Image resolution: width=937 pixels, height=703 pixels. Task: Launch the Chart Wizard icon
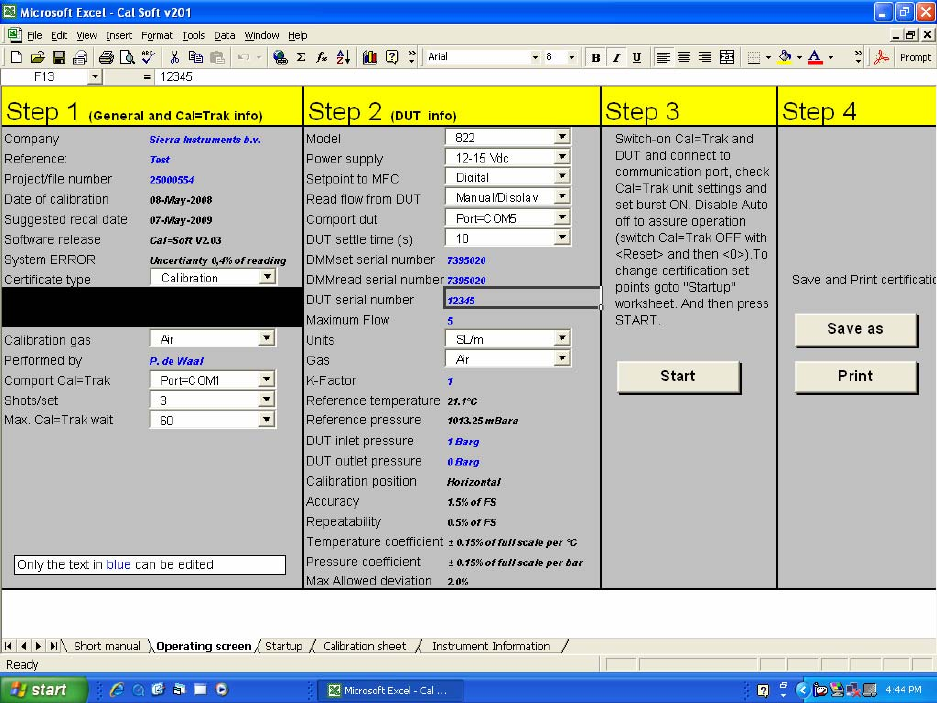click(370, 57)
